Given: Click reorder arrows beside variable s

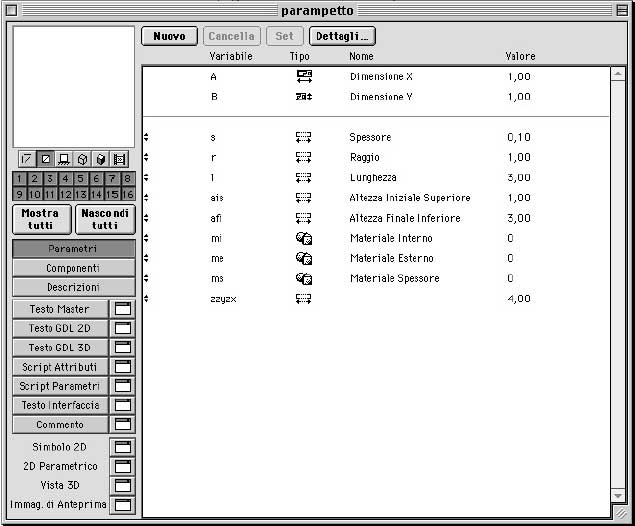Looking at the screenshot, I should [146, 137].
